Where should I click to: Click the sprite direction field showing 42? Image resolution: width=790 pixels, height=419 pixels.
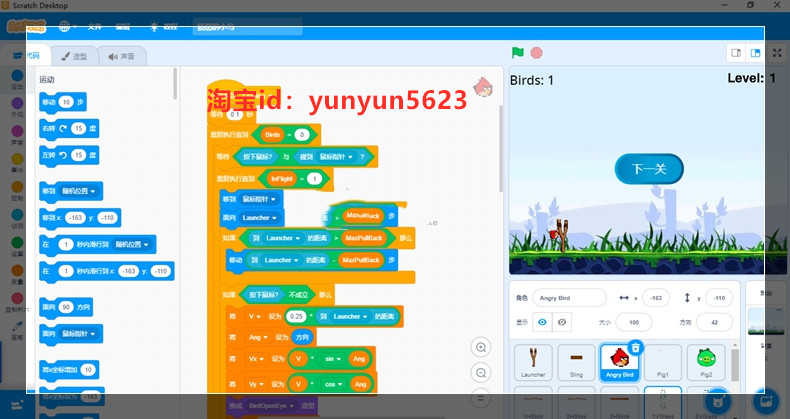[714, 322]
